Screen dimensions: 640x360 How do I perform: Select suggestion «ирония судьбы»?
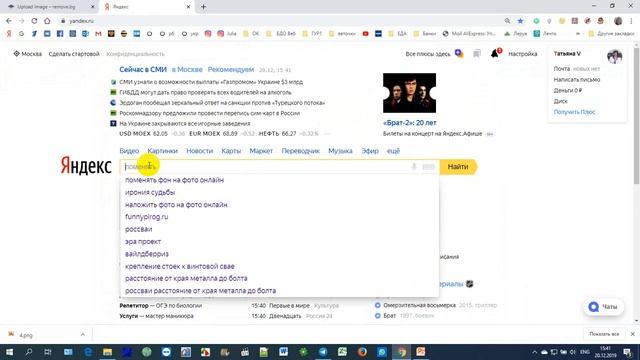pyautogui.click(x=150, y=192)
